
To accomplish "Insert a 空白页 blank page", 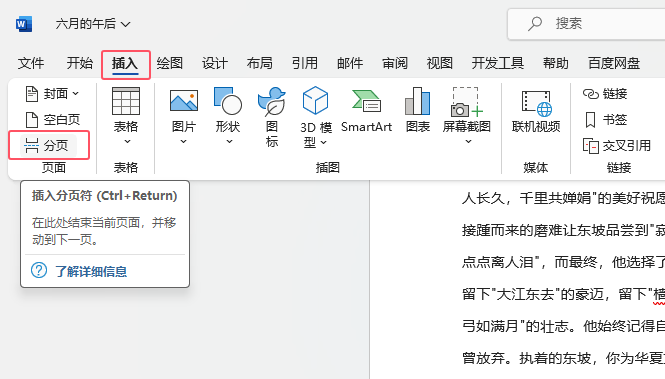I will (x=53, y=120).
